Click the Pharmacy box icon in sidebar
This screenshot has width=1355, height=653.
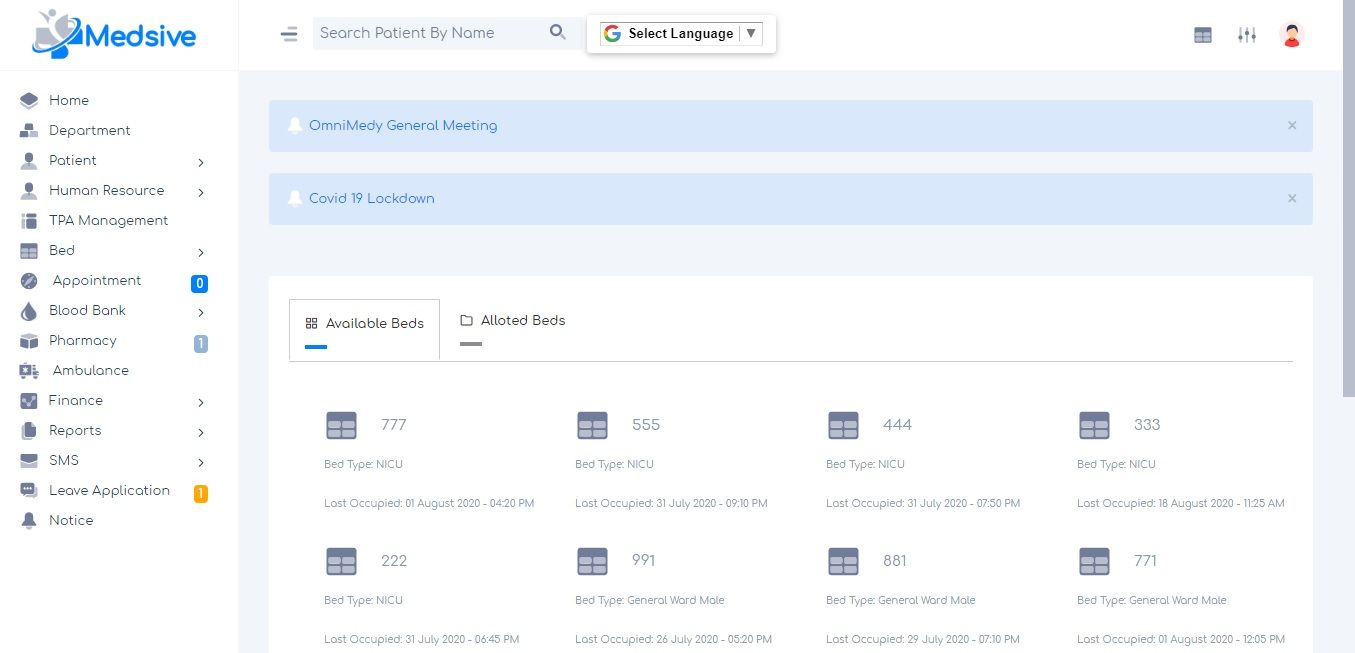29,341
